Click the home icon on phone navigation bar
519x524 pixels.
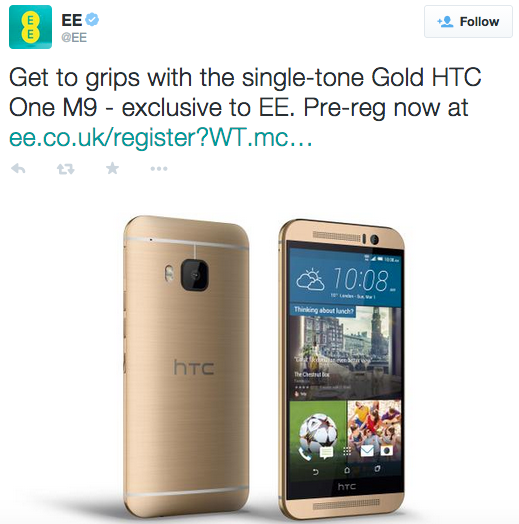click(x=347, y=470)
